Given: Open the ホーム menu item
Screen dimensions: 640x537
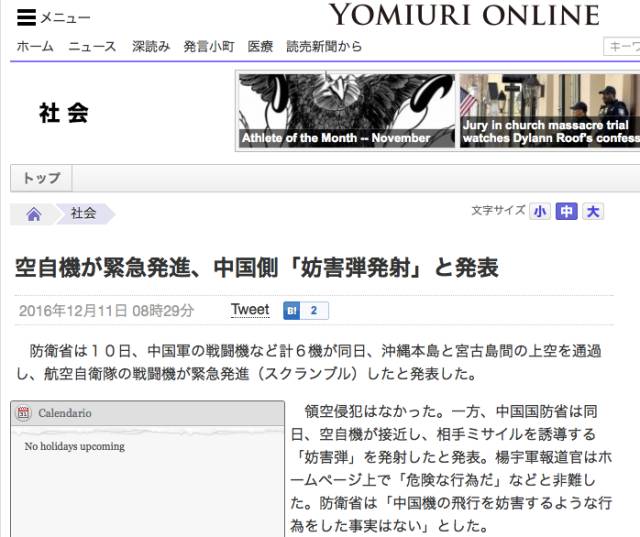Looking at the screenshot, I should click(x=35, y=46).
